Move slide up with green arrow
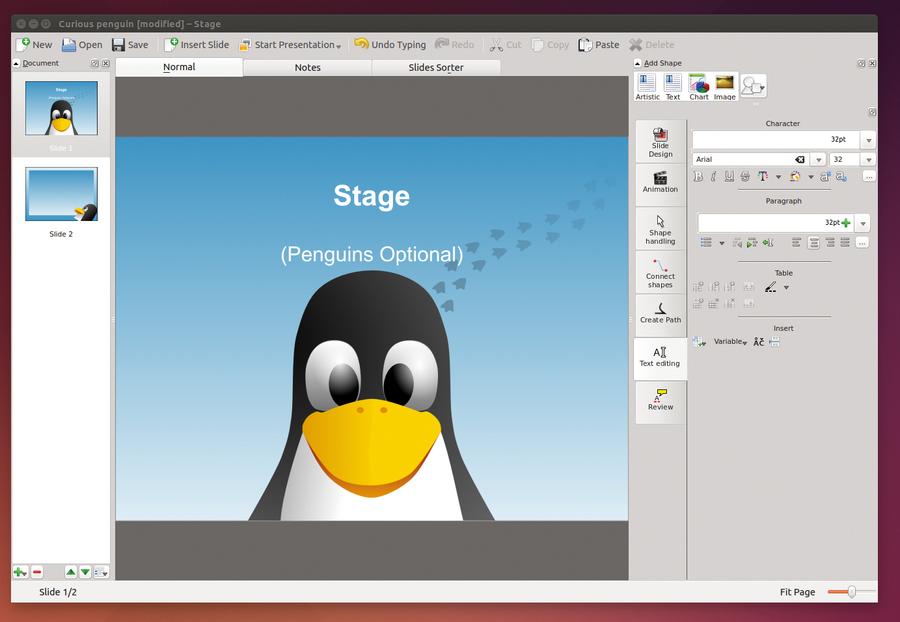This screenshot has width=900, height=622. (x=71, y=572)
